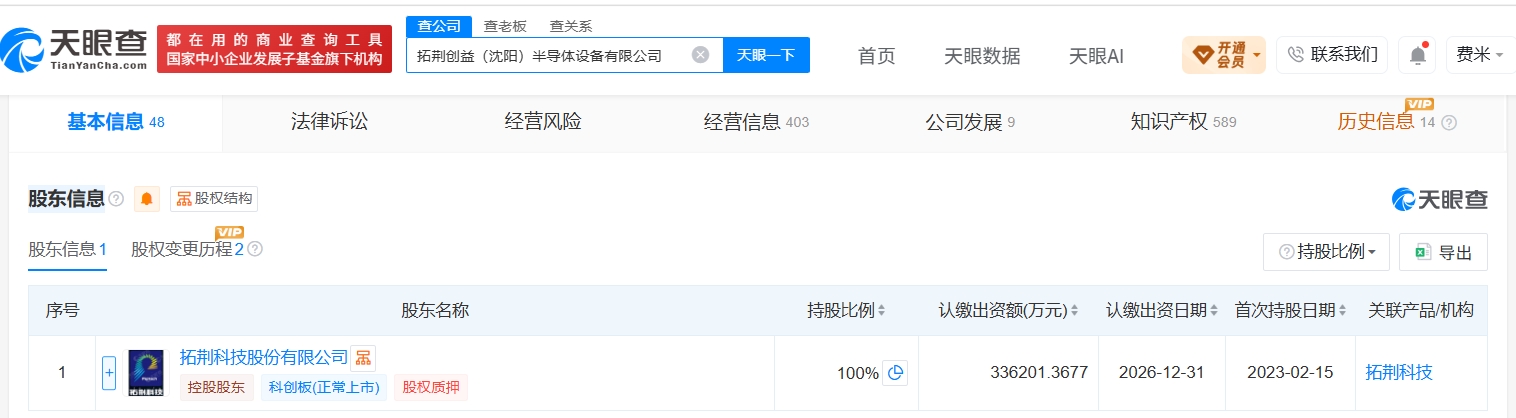Sort by 持股比例 column arrows
Screen dimensions: 1516x418
coord(881,311)
